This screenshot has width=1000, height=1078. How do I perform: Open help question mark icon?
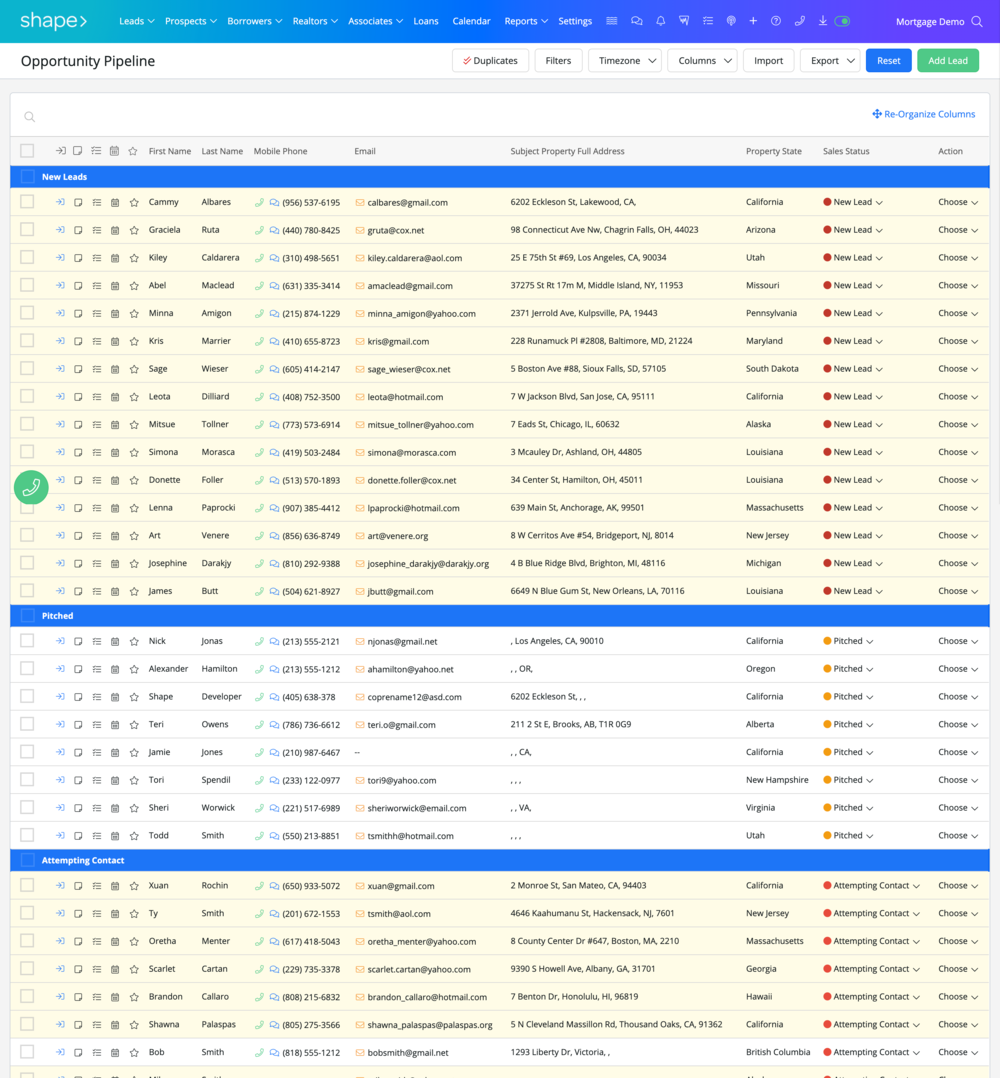[776, 21]
